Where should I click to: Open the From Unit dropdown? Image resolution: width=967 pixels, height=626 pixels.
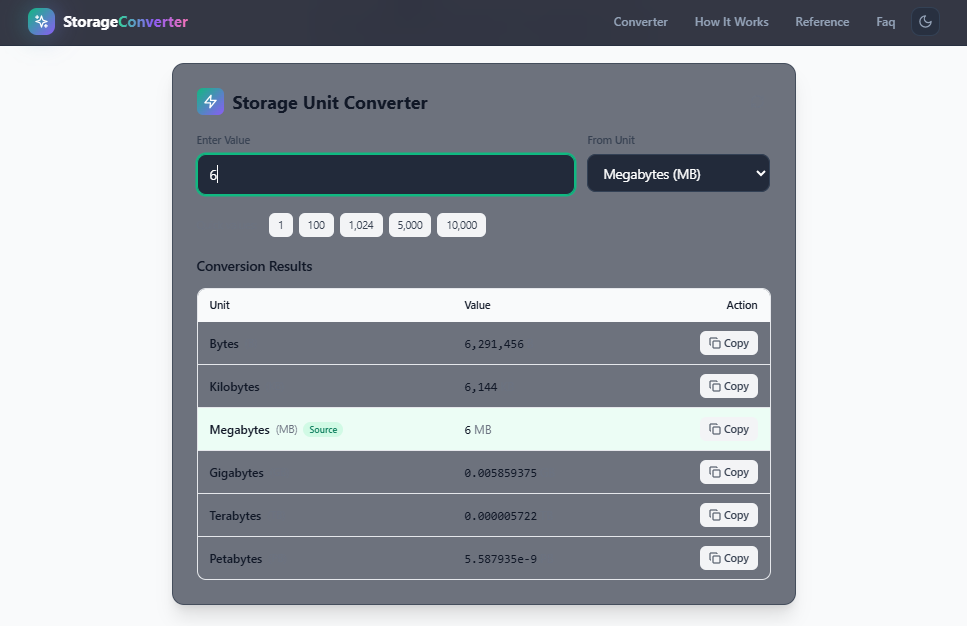(678, 173)
